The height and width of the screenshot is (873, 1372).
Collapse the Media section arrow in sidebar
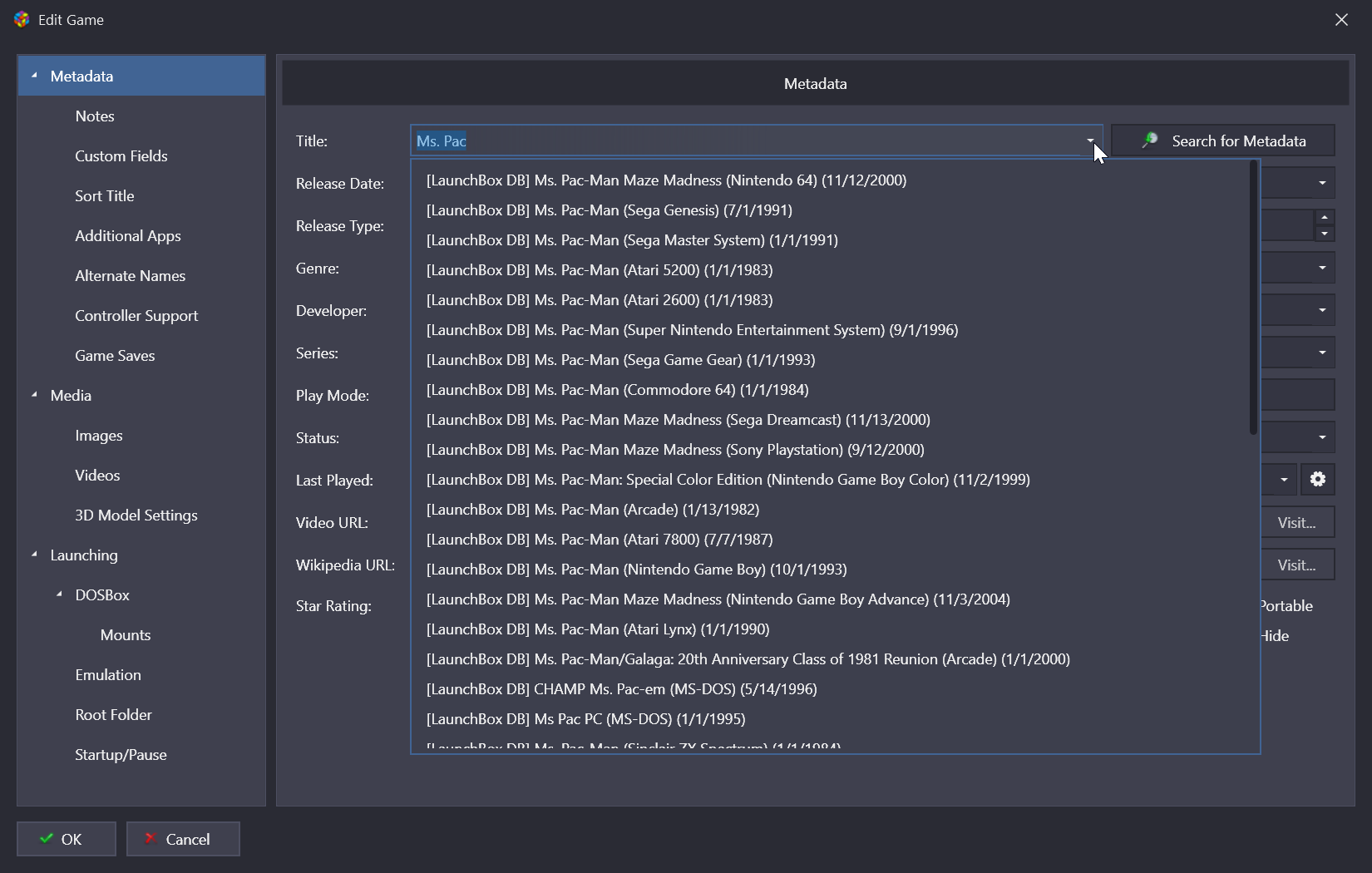[x=34, y=395]
